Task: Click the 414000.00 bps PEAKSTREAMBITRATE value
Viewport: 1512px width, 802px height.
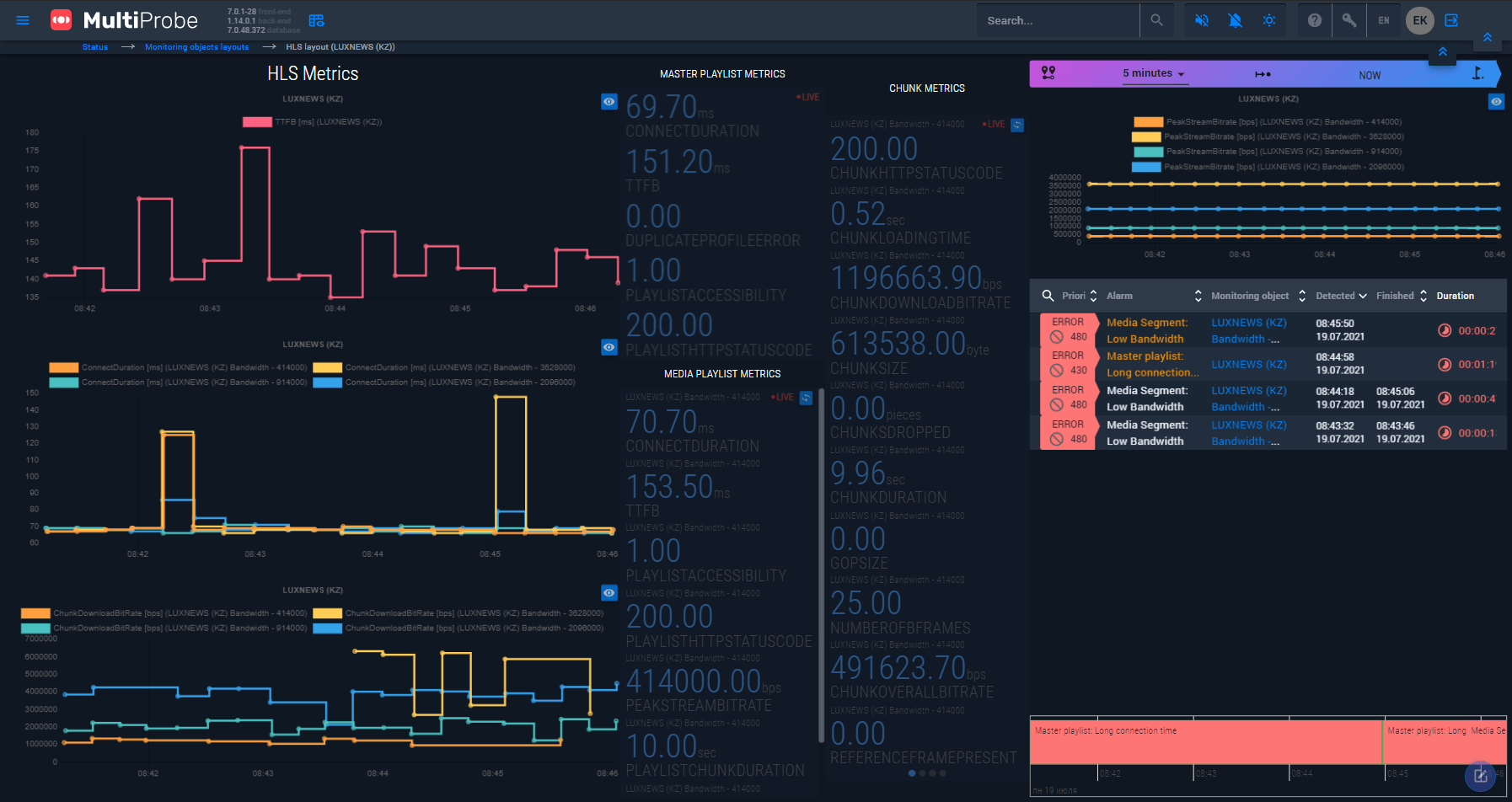Action: [x=703, y=681]
